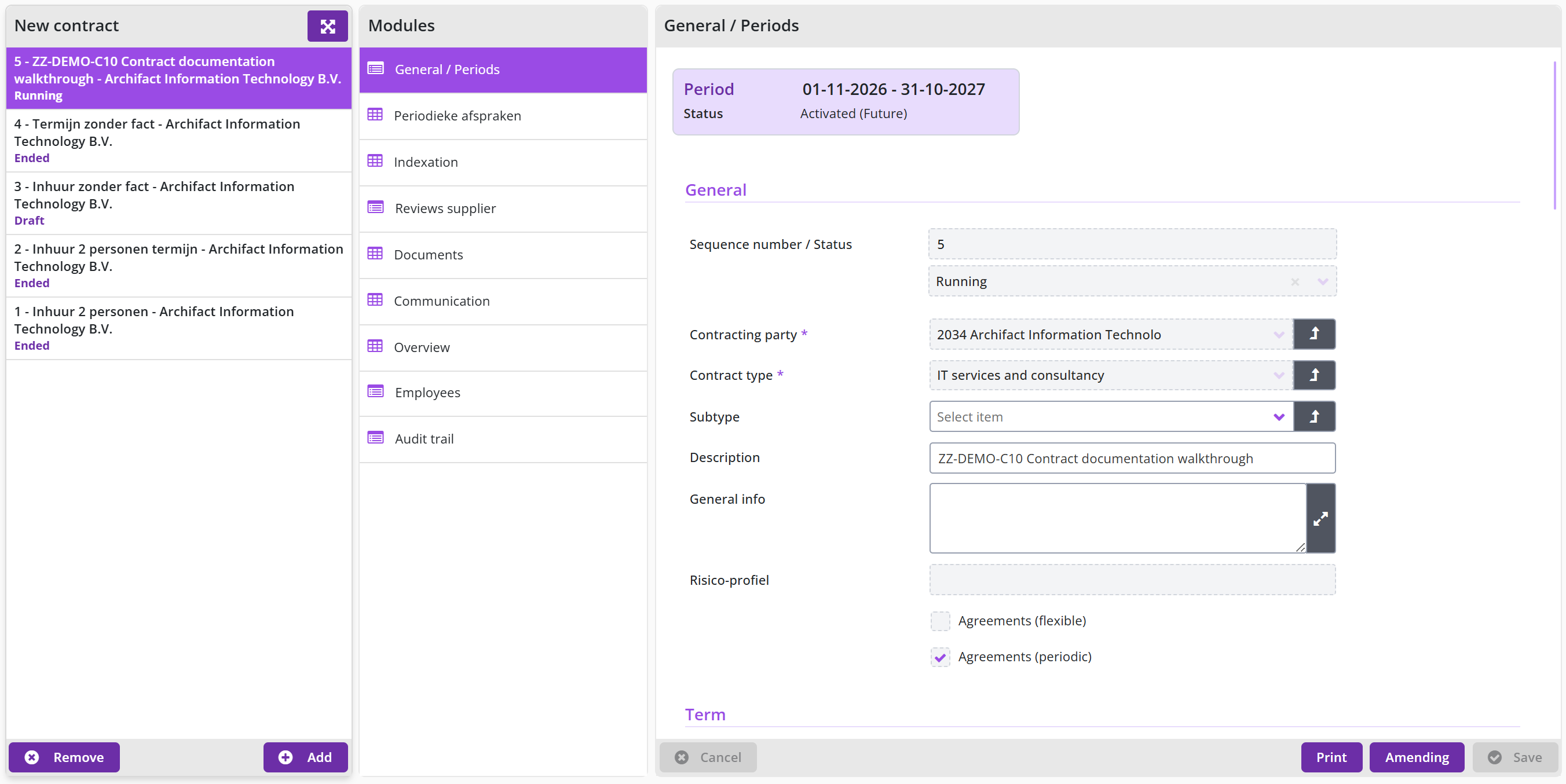Click the Save button
The width and height of the screenshot is (1566, 784).
[1514, 757]
